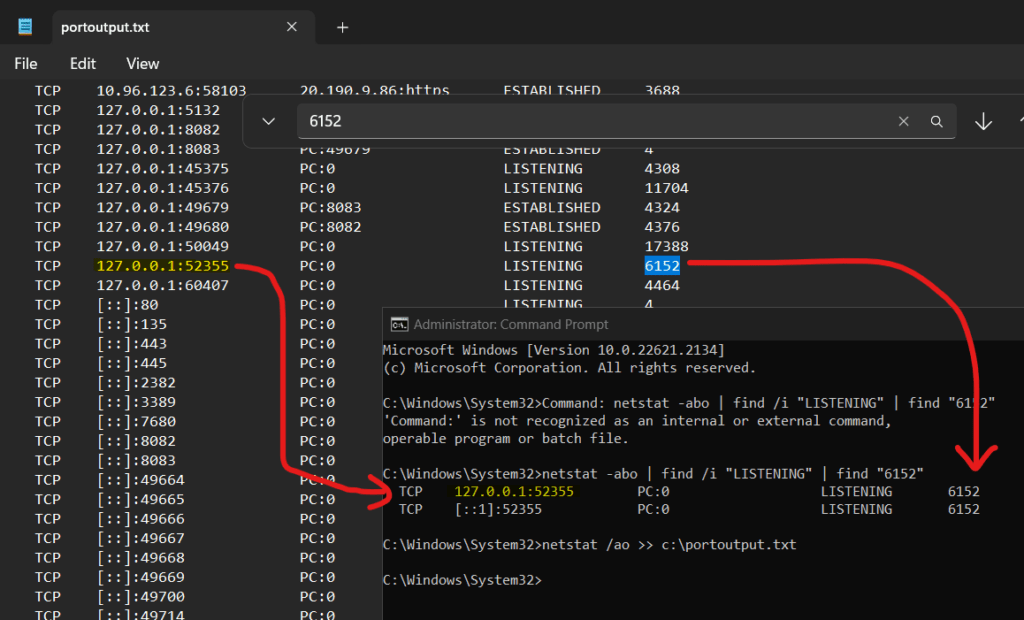
Task: Click PC:8083 foreign address
Action: point(330,208)
